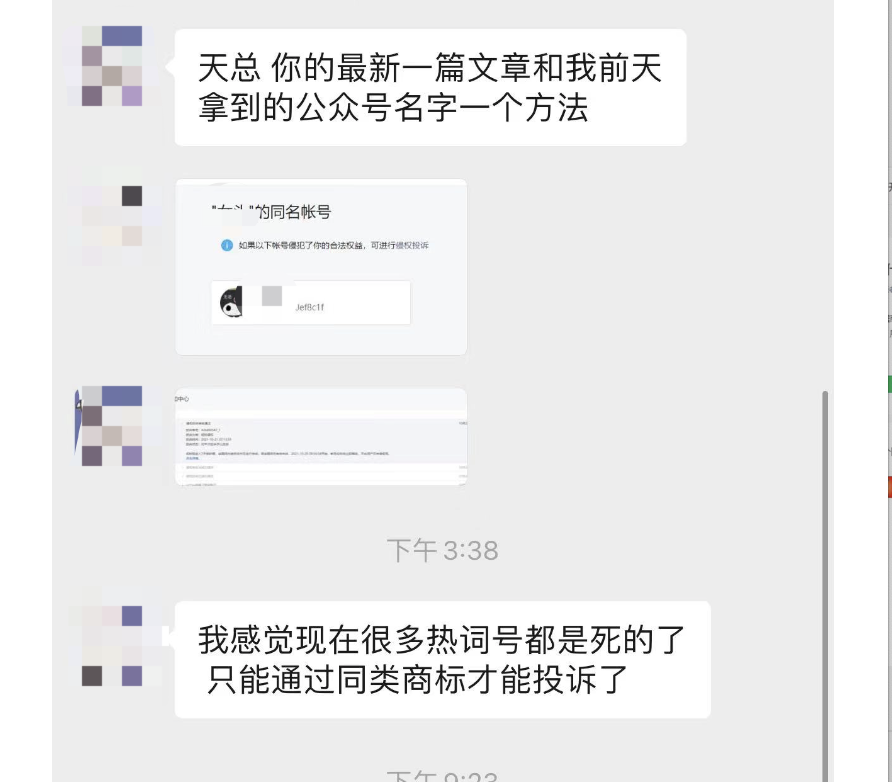Click the Jef8c1f account card
This screenshot has height=782, width=892.
pyautogui.click(x=311, y=302)
